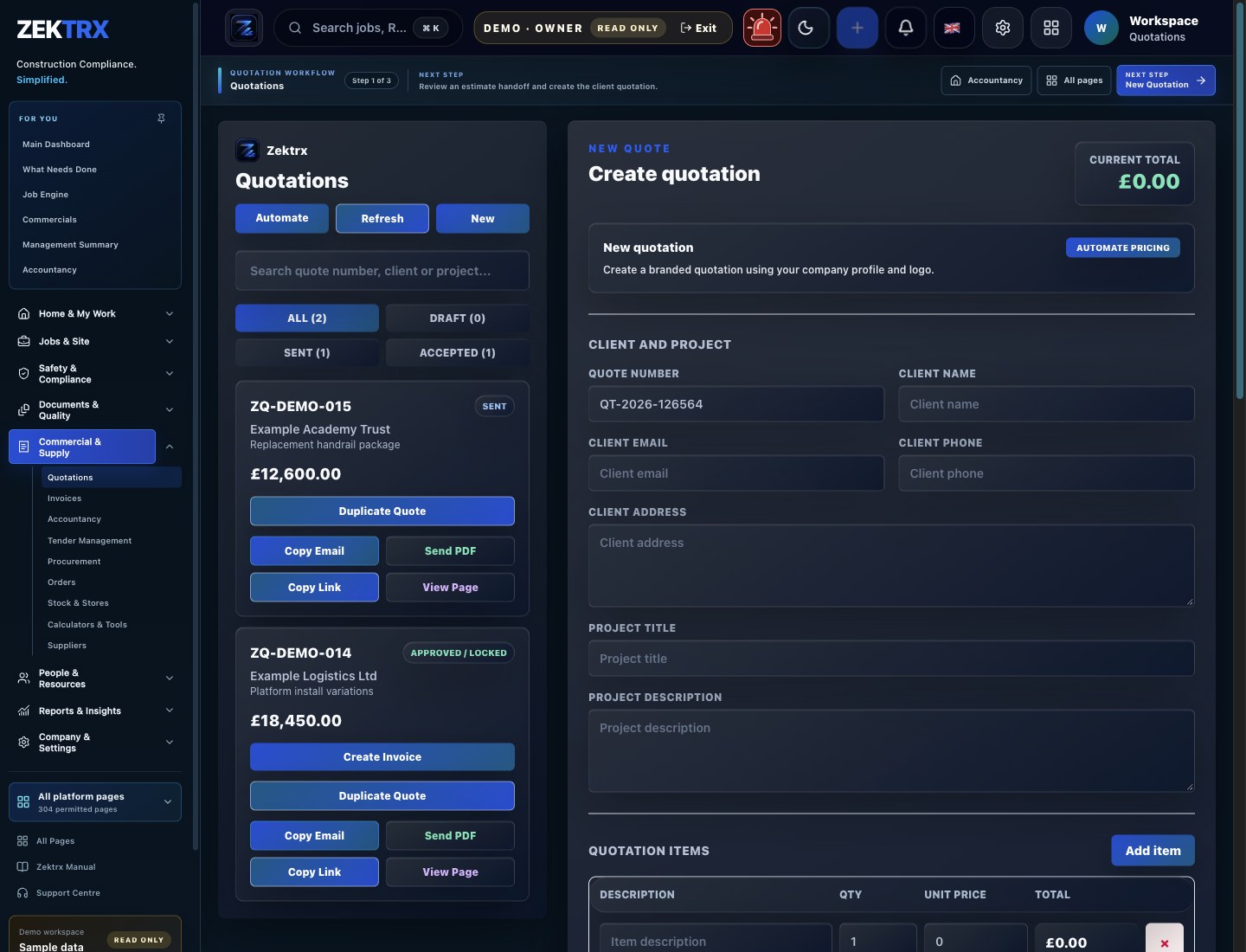Remove item with red X button
Screen dimensions: 1246x952
coord(1164,941)
